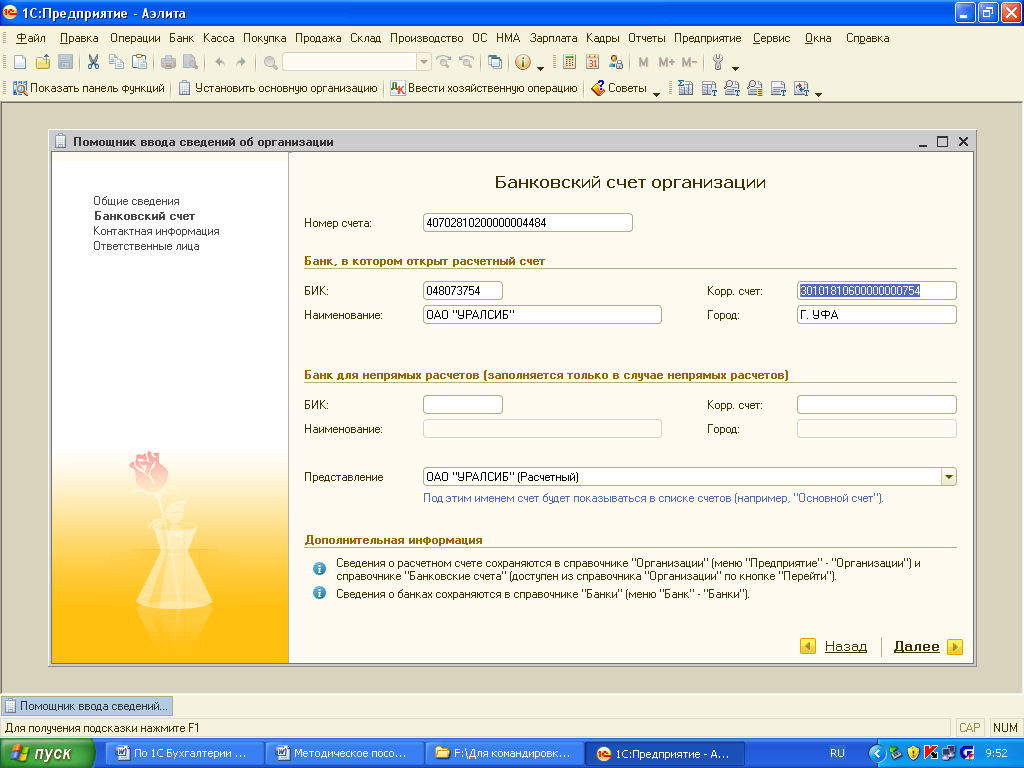
Task: Click the Open file toolbar icon
Action: click(42, 62)
